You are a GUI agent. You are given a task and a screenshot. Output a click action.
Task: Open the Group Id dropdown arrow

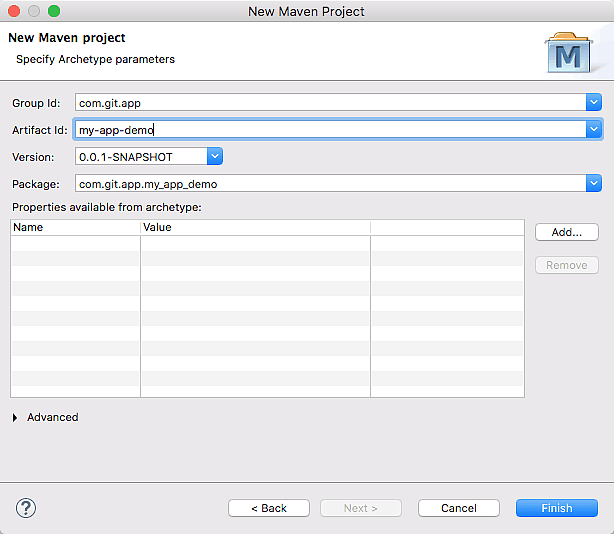tap(593, 102)
